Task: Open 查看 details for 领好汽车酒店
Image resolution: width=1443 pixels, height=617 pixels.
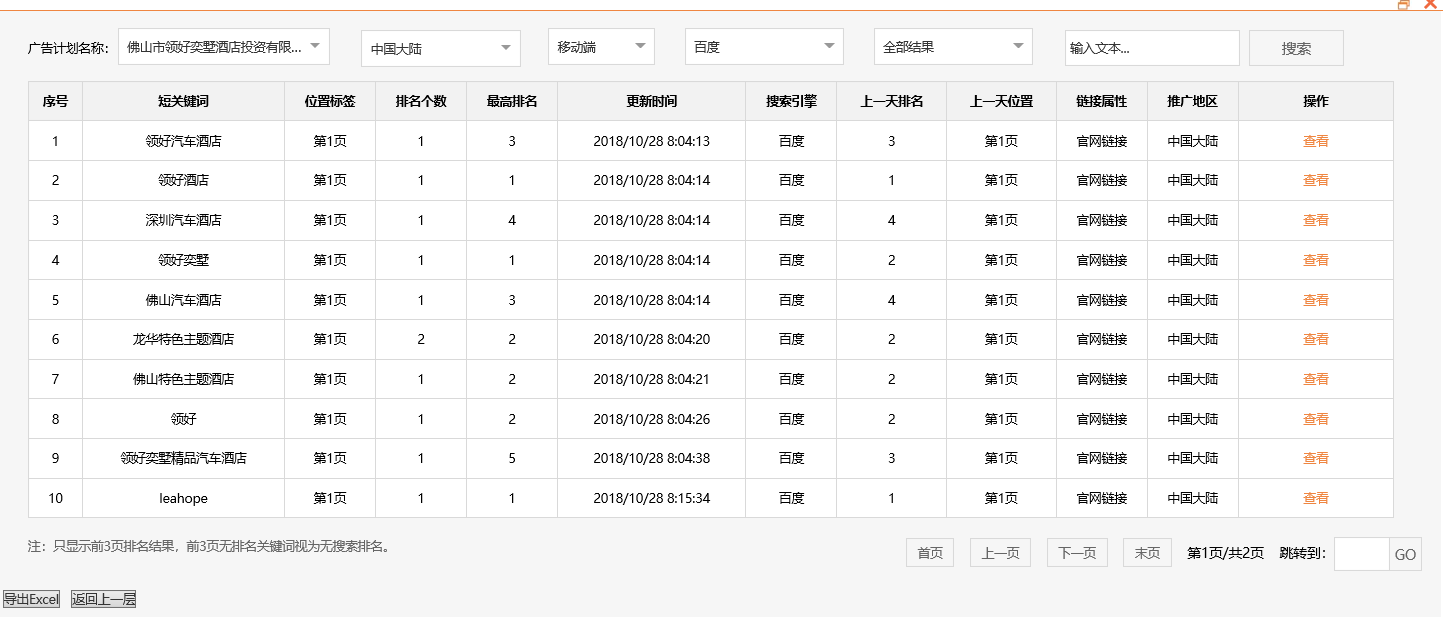Action: (x=1316, y=140)
